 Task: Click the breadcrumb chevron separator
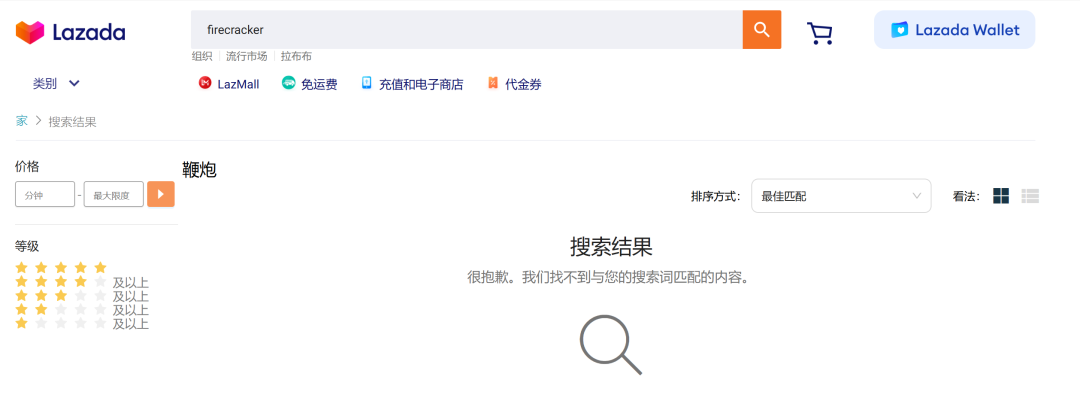(x=39, y=121)
